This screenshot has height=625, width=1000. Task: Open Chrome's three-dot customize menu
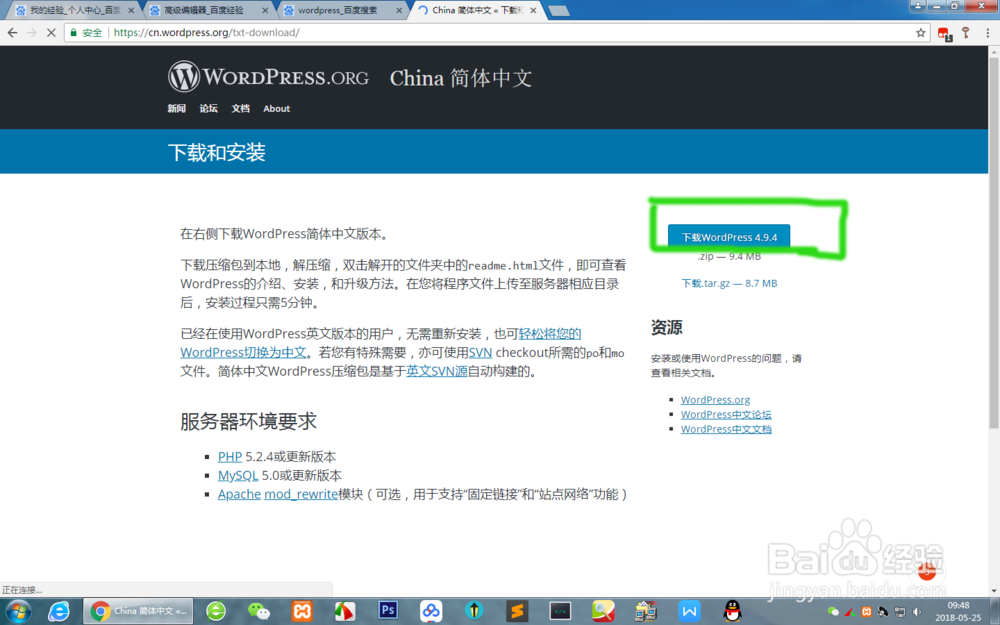988,32
